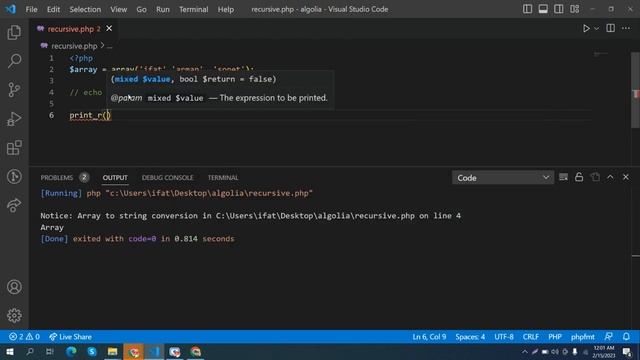Click the $array variable on line 2
The height and width of the screenshot is (360, 640).
83,69
